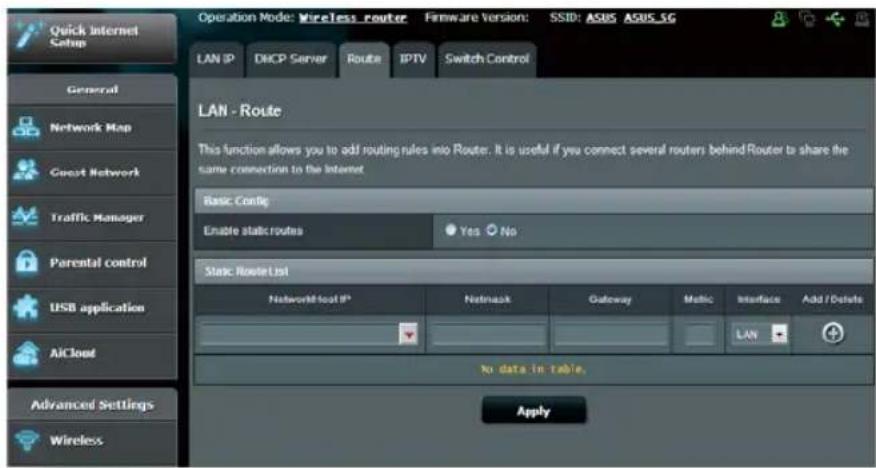This screenshot has height=468, width=876.
Task: Click the Guest Network people icon
Action: [x=26, y=171]
